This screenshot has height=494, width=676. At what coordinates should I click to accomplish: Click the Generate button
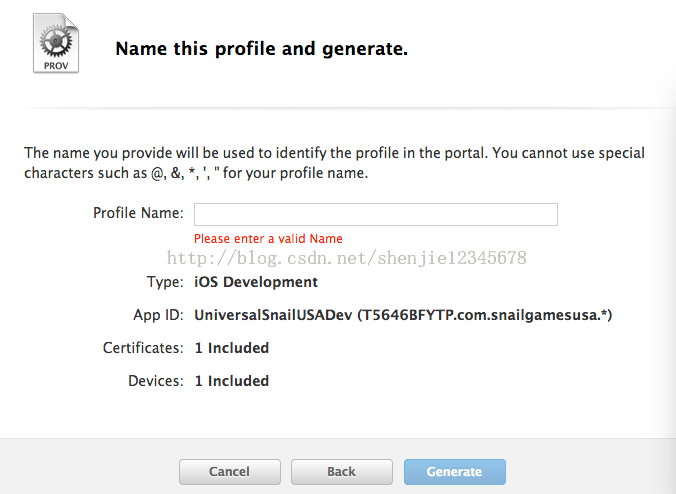(454, 472)
